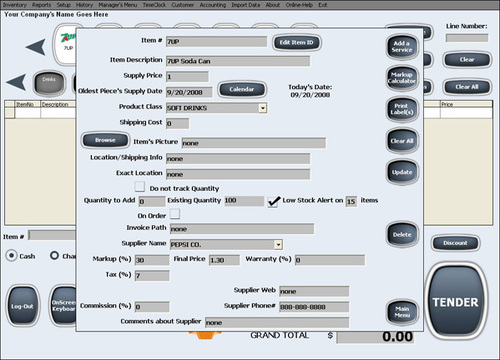
Task: Open the Supplier Name dropdown arrow
Action: 278,245
